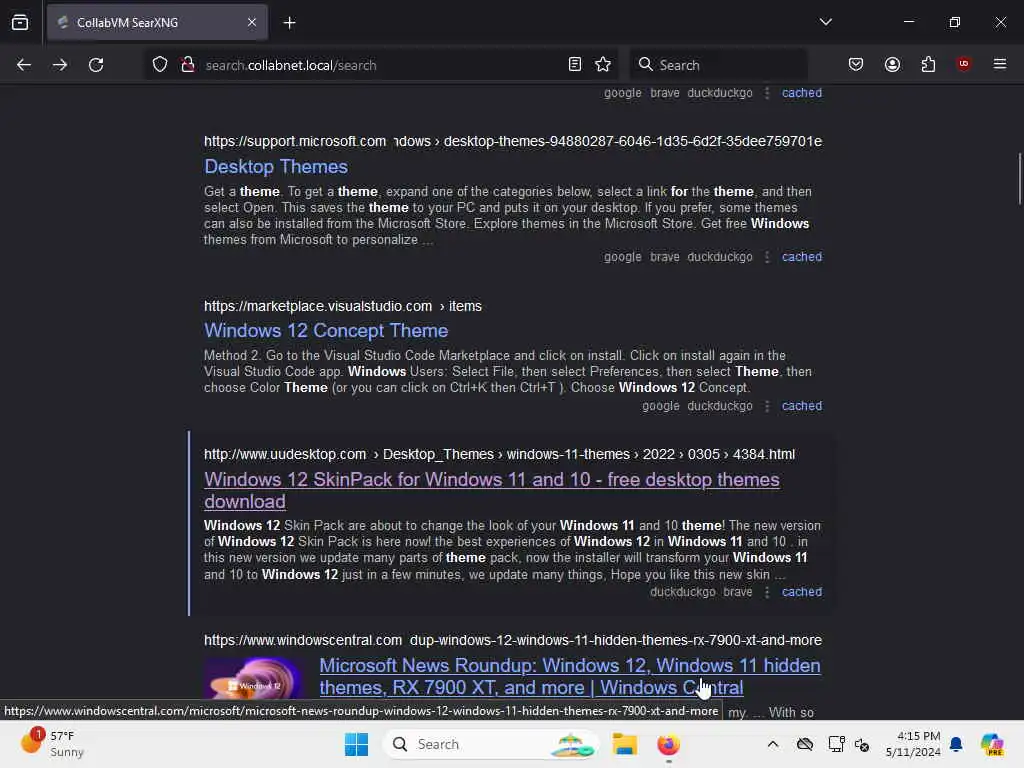Image resolution: width=1024 pixels, height=768 pixels.
Task: Show site security lock information
Action: click(187, 65)
